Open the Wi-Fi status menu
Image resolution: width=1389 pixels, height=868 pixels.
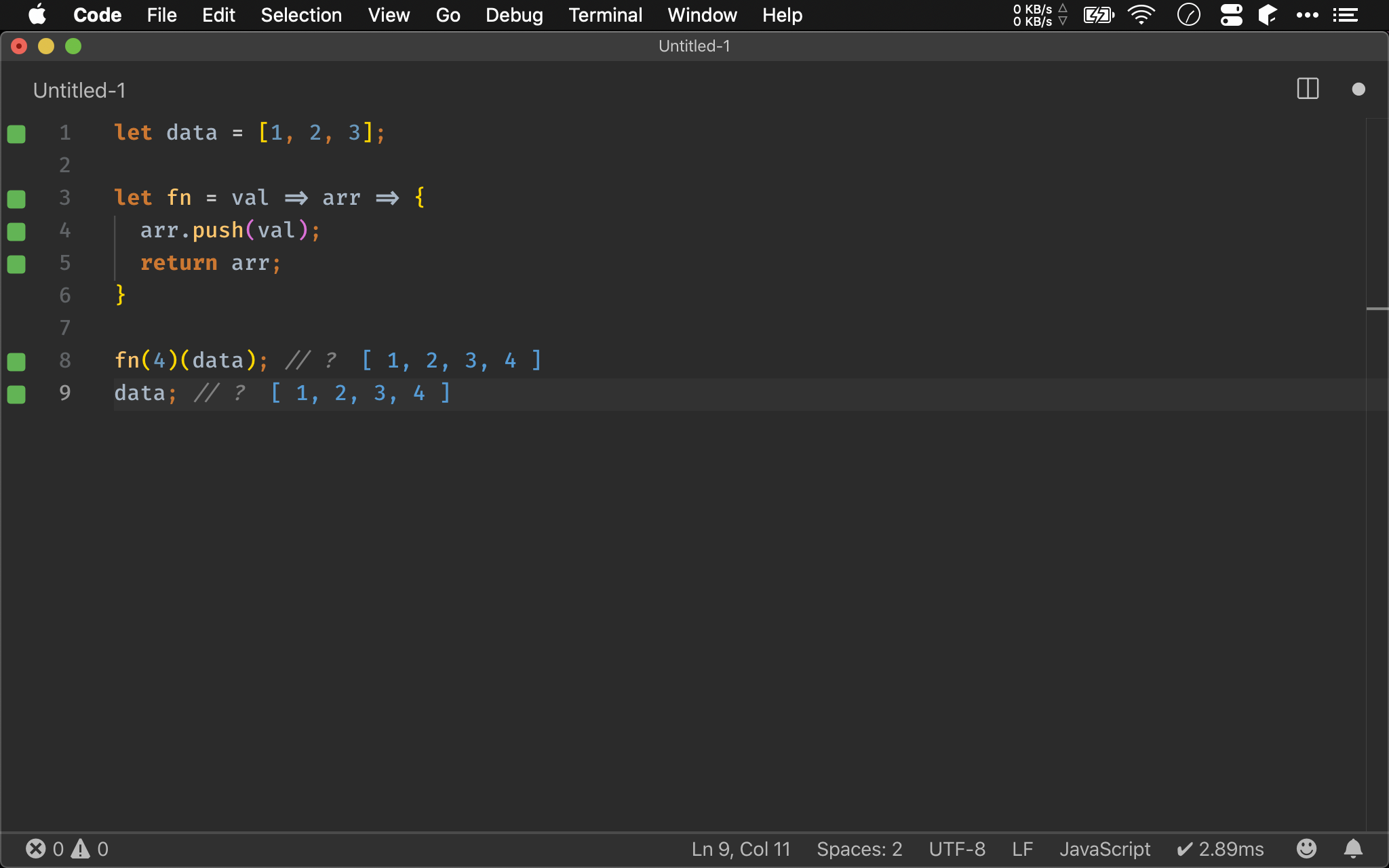pyautogui.click(x=1141, y=15)
